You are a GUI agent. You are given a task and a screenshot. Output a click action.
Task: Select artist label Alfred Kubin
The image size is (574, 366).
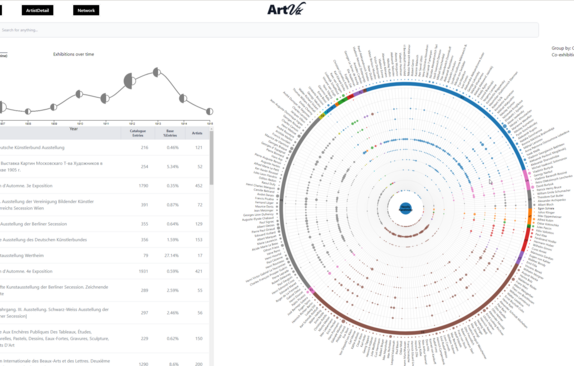point(545,220)
